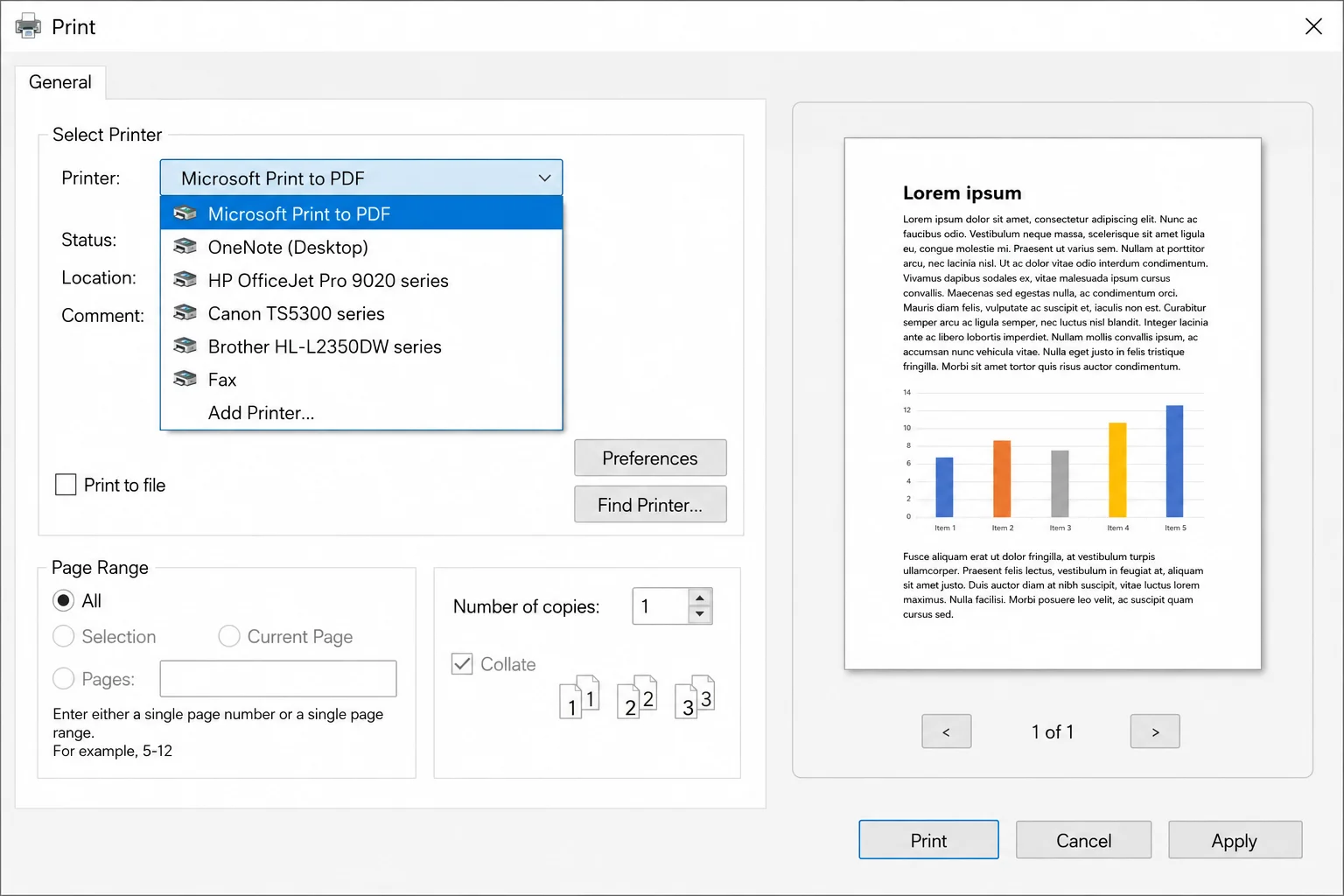
Task: Select Brother HL-L2350DW series printer
Action: click(361, 346)
